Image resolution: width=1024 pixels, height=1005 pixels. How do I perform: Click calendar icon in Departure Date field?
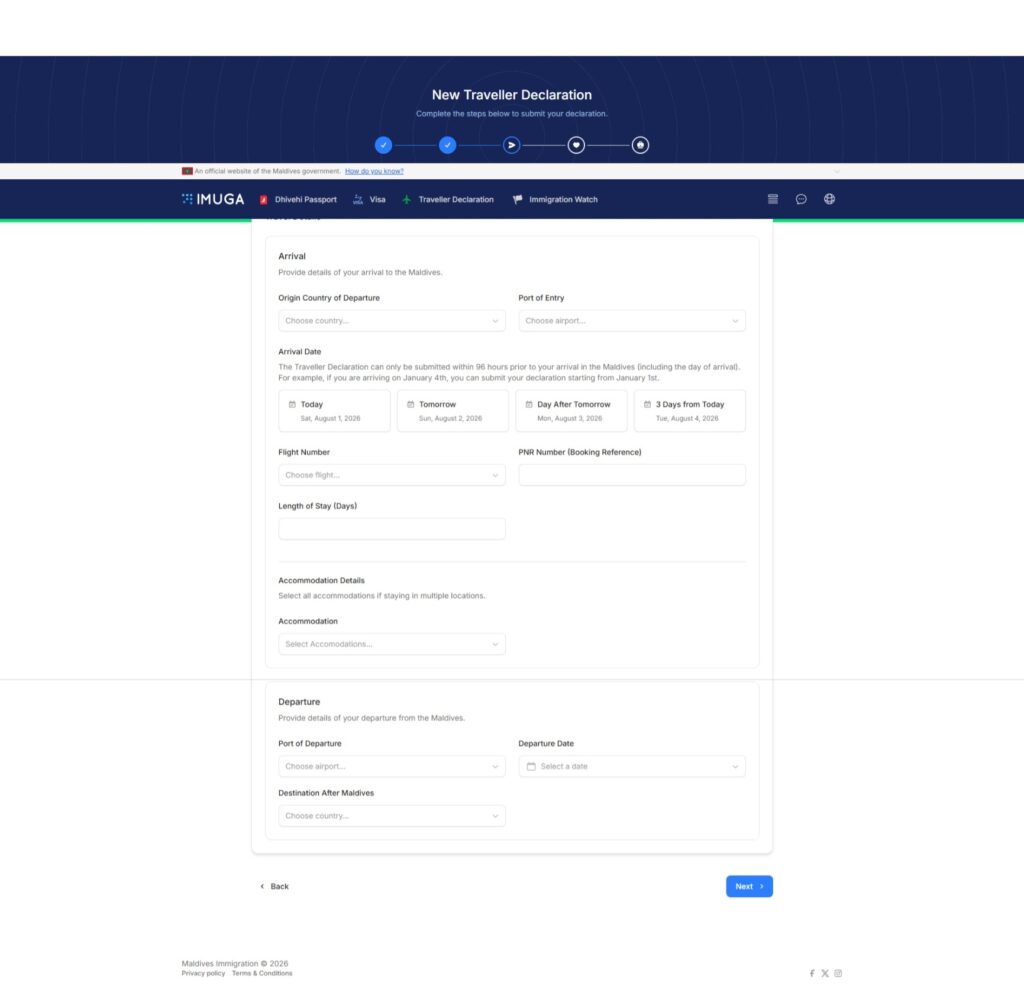pyautogui.click(x=531, y=767)
